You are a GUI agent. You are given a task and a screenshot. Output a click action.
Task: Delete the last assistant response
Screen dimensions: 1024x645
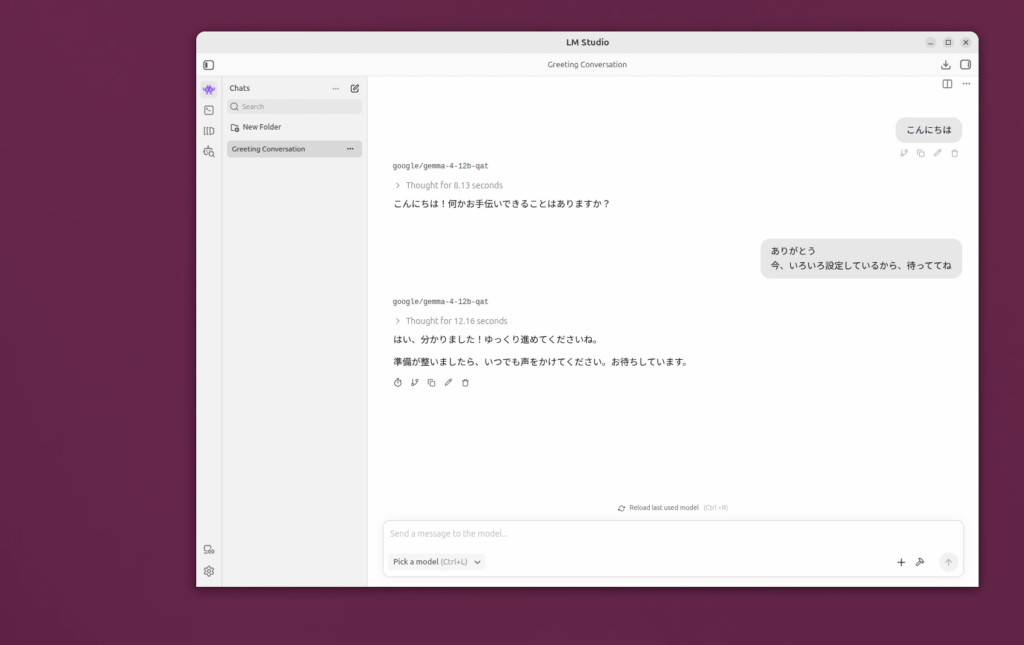point(466,383)
